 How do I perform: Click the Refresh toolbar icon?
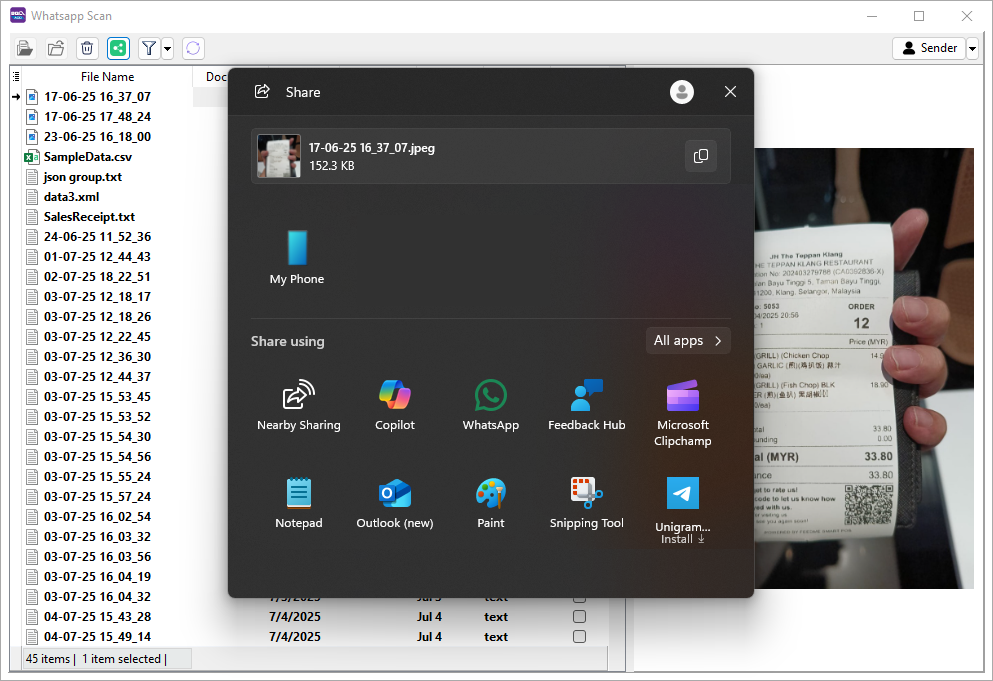193,48
